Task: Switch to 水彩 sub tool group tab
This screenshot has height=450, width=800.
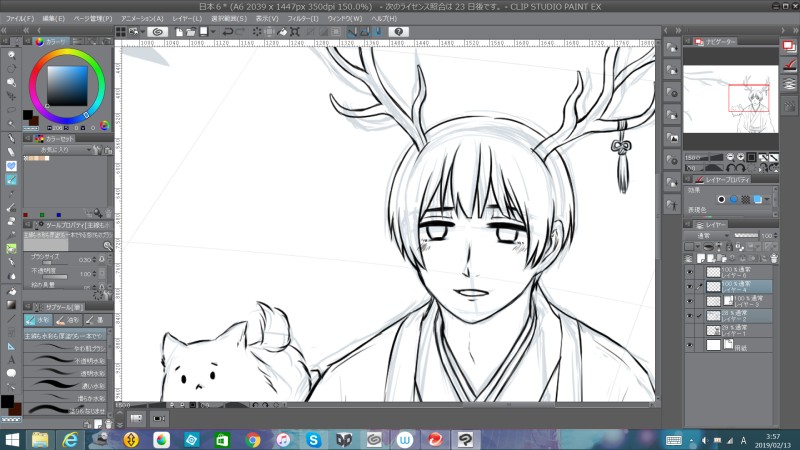Action: [x=38, y=320]
